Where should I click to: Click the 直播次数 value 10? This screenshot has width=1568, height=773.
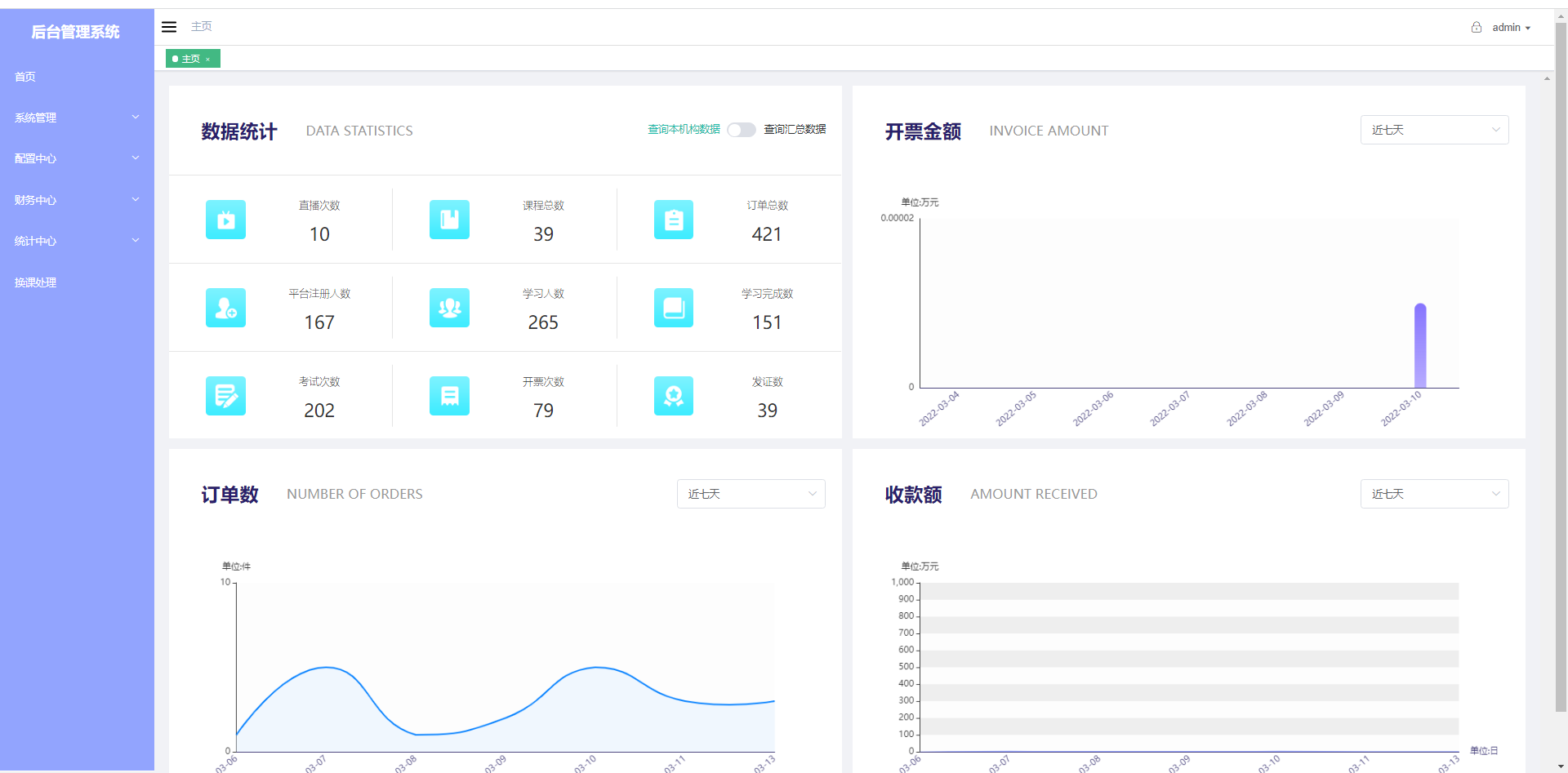[x=319, y=235]
